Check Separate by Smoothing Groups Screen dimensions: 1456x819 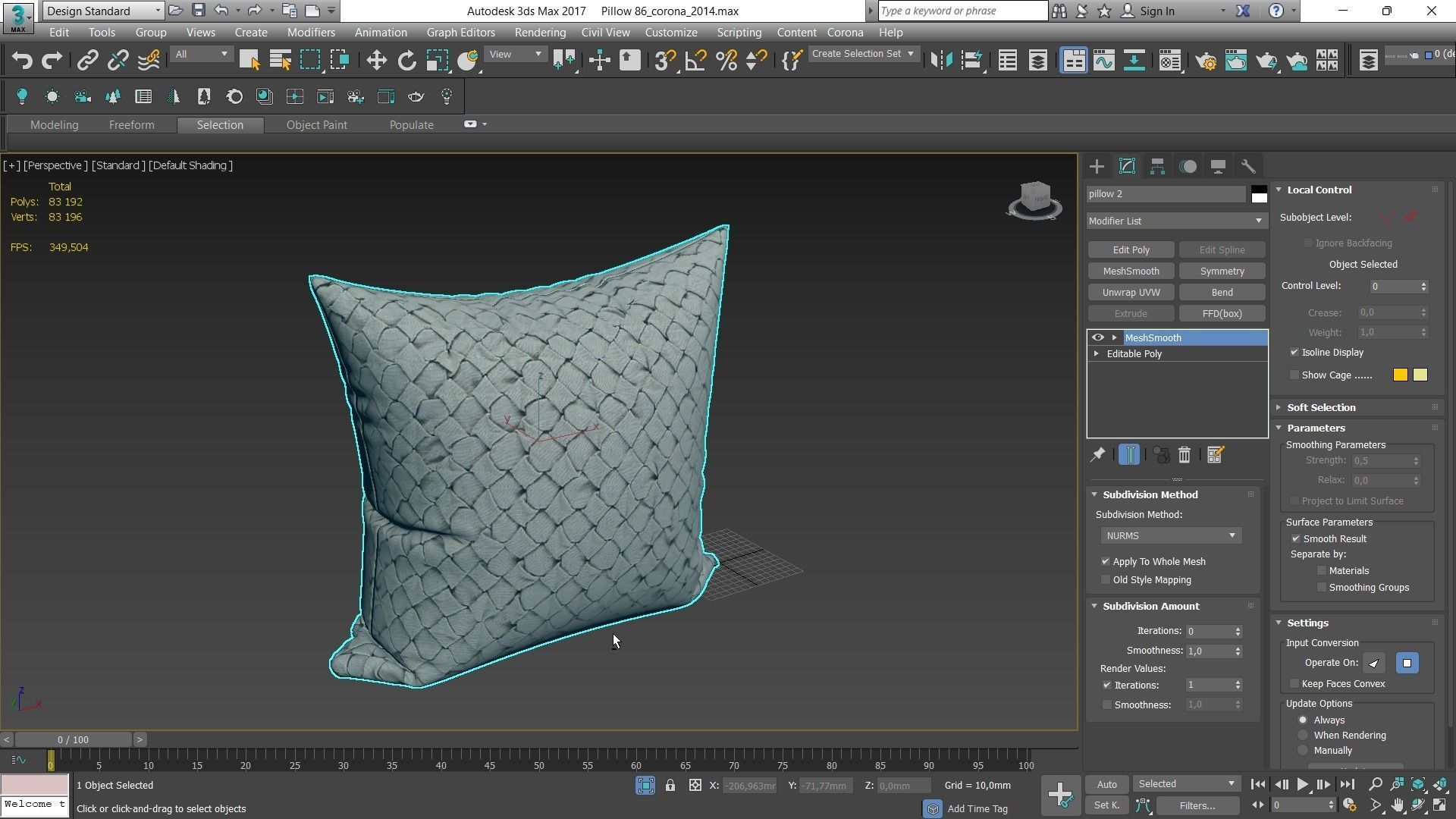click(1322, 588)
